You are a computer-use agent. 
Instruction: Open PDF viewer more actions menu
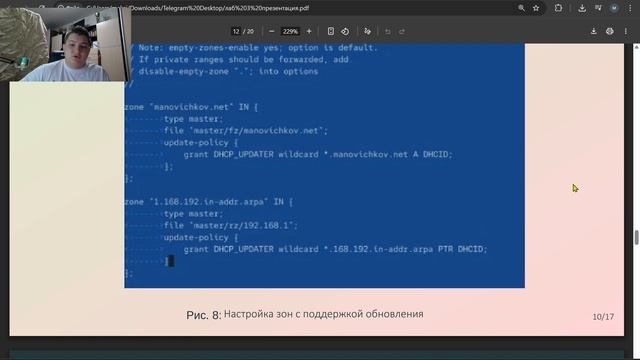625,31
